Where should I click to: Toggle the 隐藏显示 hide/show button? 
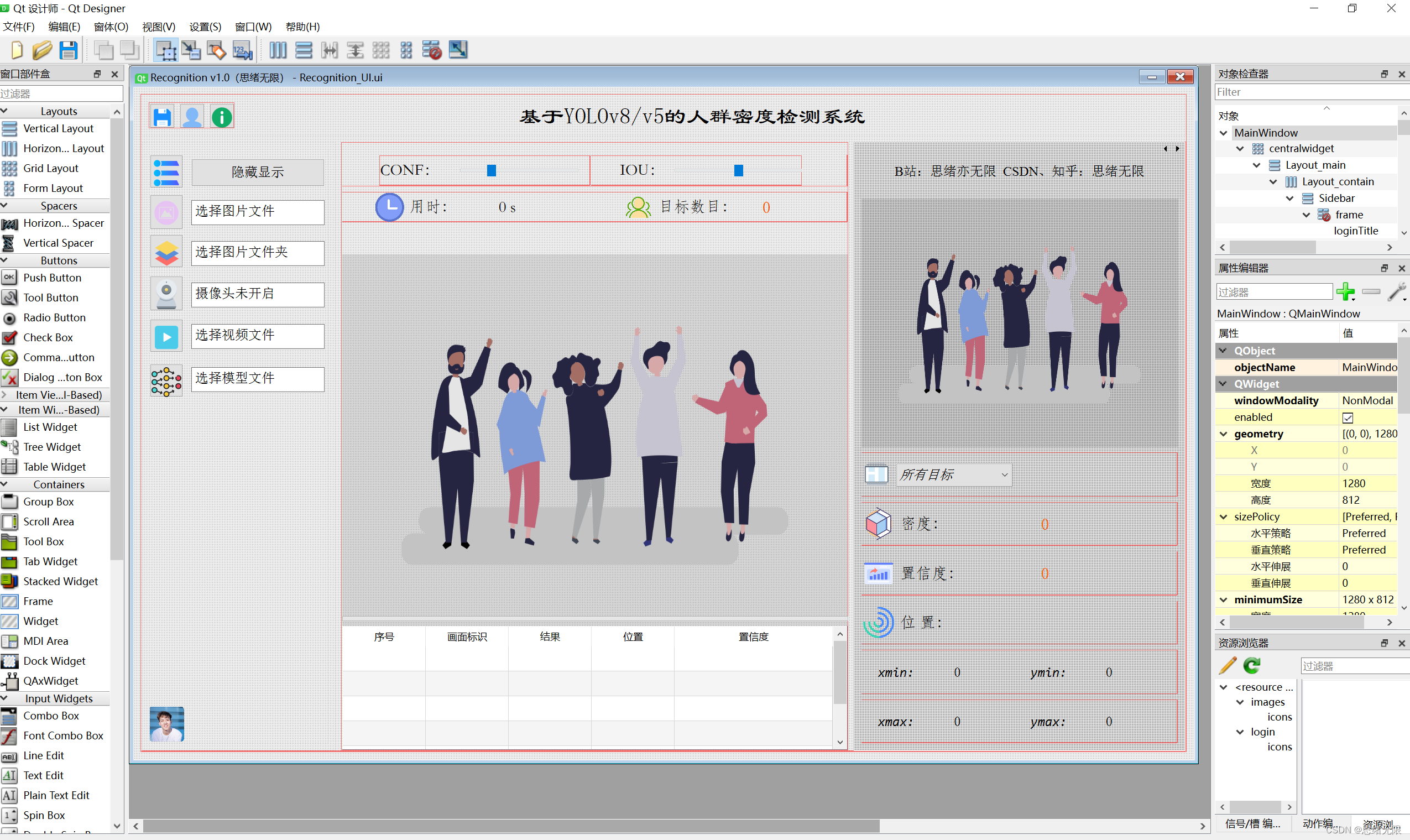coord(254,171)
